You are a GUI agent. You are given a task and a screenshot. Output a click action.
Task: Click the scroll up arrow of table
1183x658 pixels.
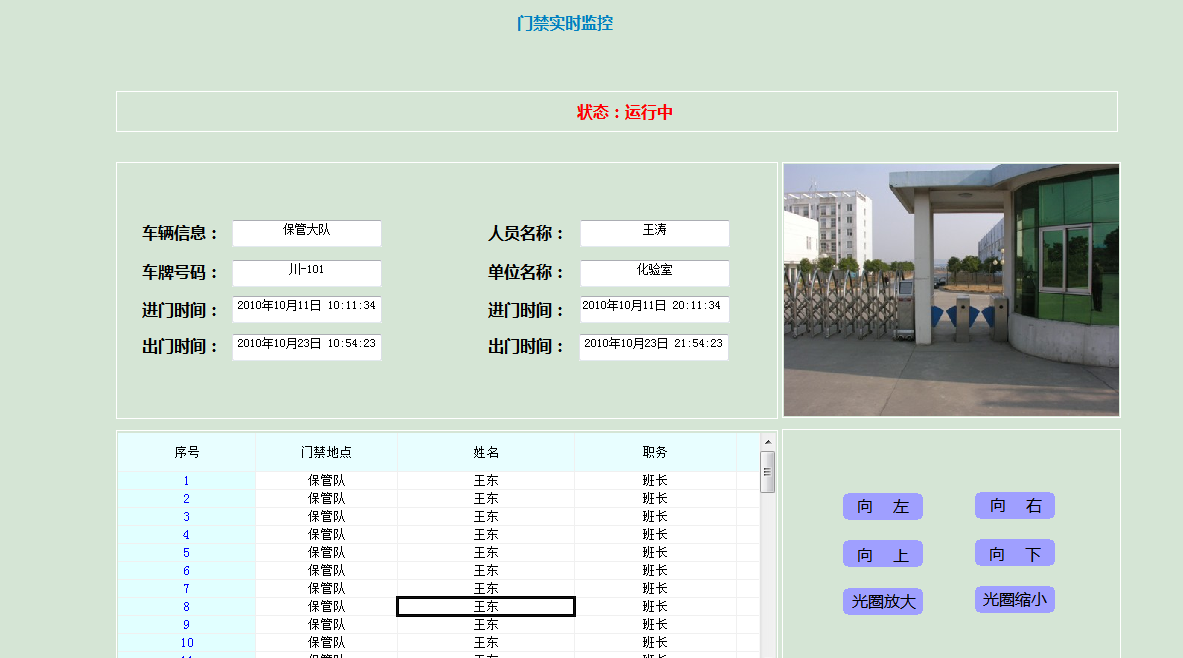[x=768, y=442]
